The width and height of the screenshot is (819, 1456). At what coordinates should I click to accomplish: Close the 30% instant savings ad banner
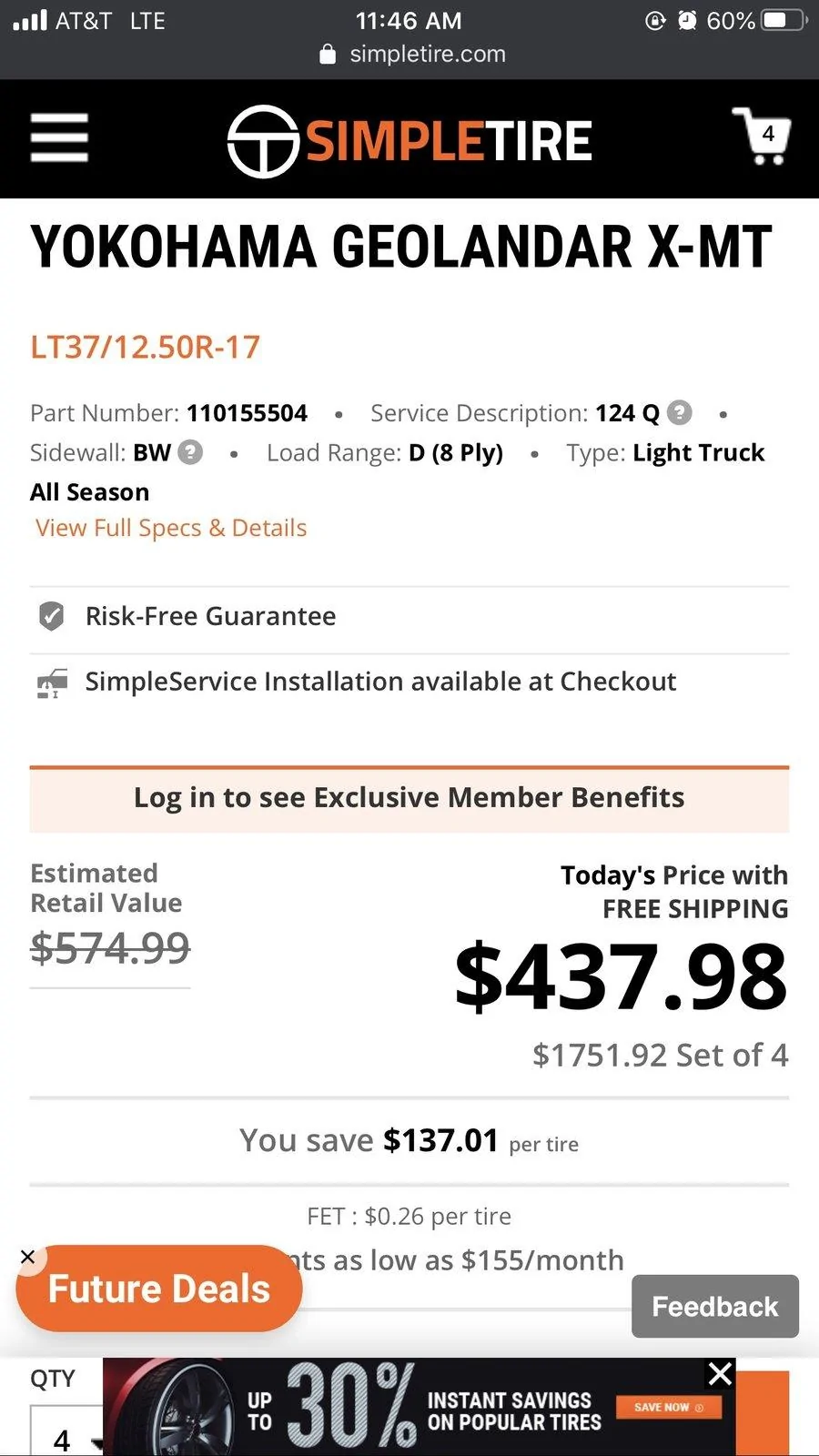pyautogui.click(x=720, y=1373)
